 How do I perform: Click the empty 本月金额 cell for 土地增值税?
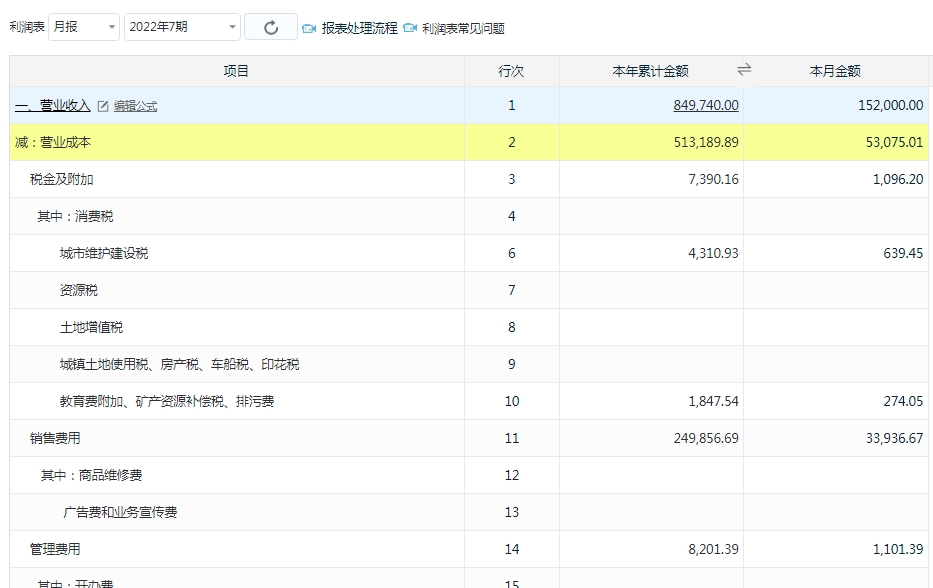click(836, 327)
